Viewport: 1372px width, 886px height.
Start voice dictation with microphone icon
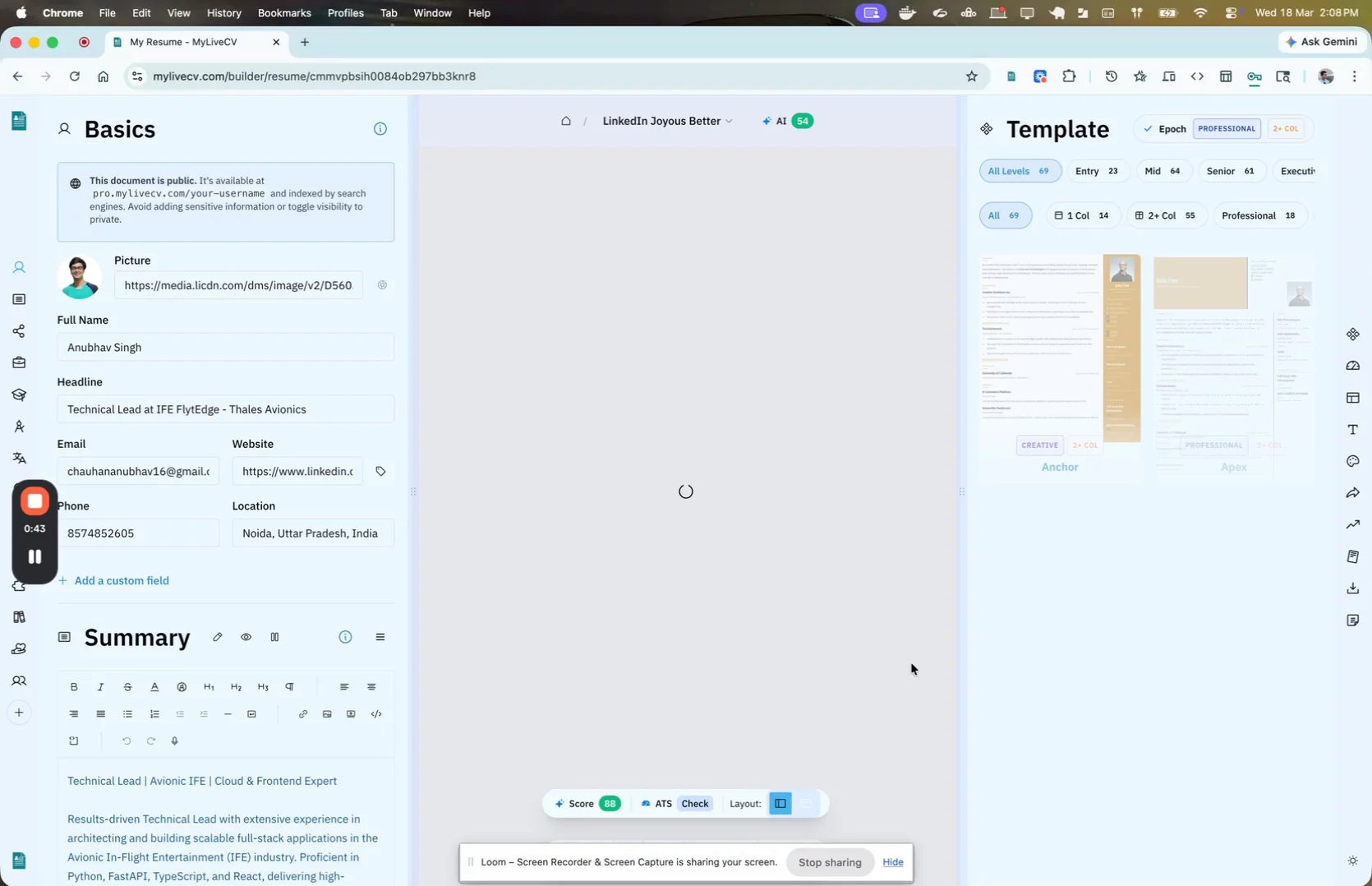pos(175,741)
